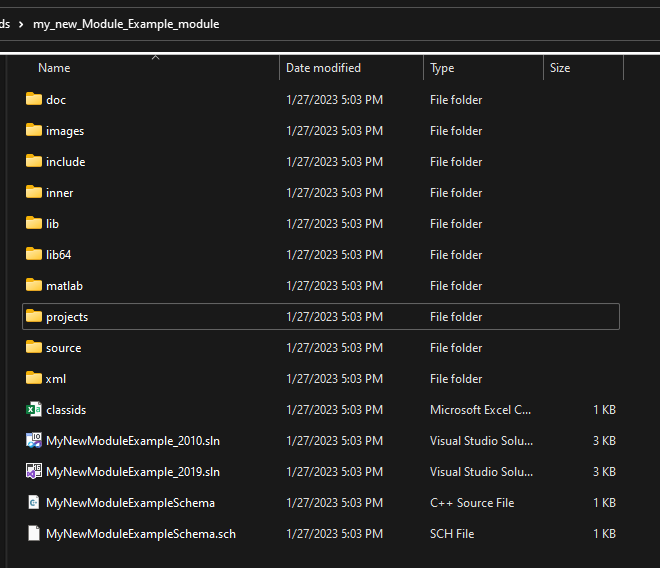Sort the list by Type column
The image size is (660, 568).
(x=442, y=68)
